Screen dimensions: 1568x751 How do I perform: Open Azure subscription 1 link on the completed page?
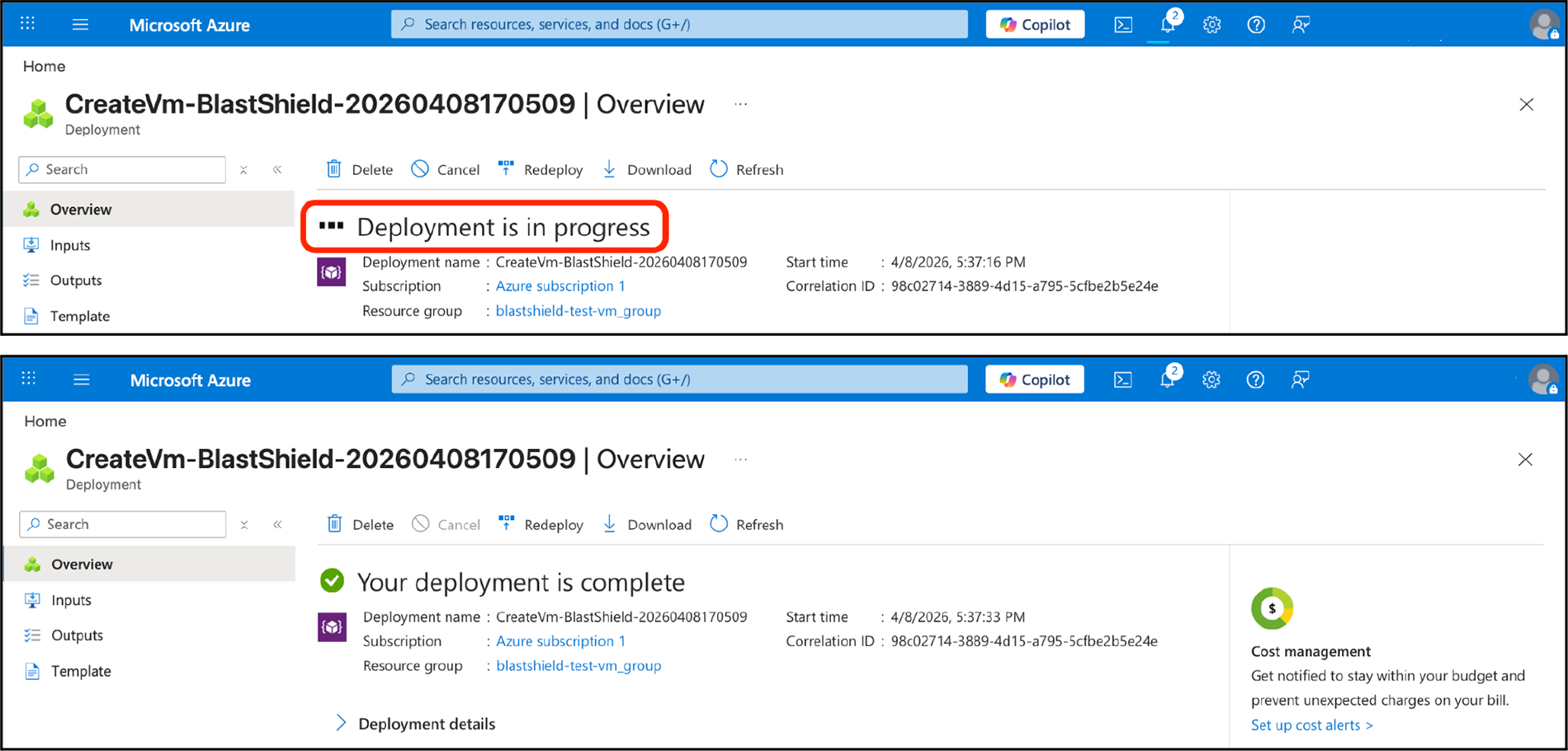tap(560, 641)
